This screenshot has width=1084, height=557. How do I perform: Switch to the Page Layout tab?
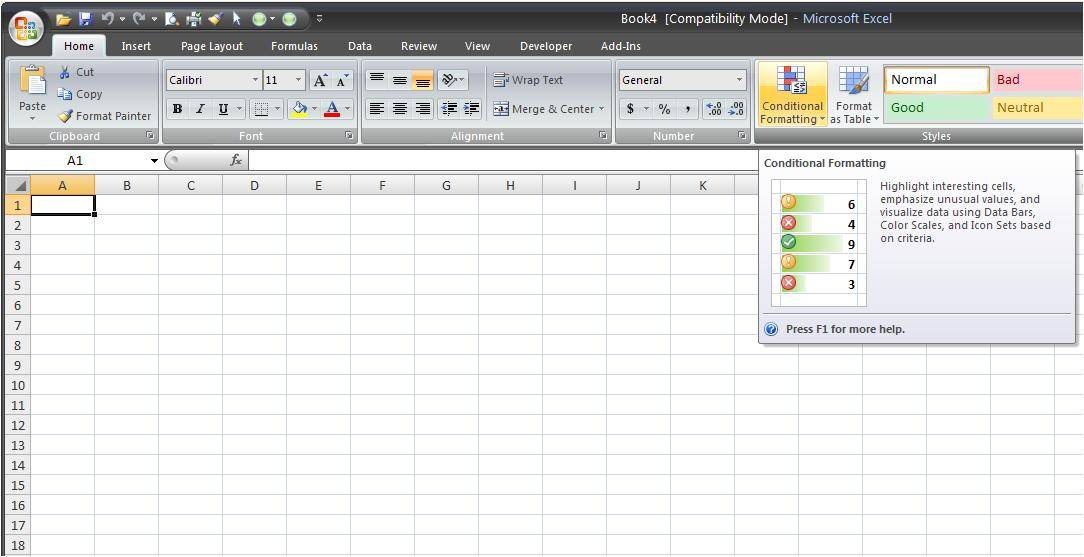tap(212, 46)
